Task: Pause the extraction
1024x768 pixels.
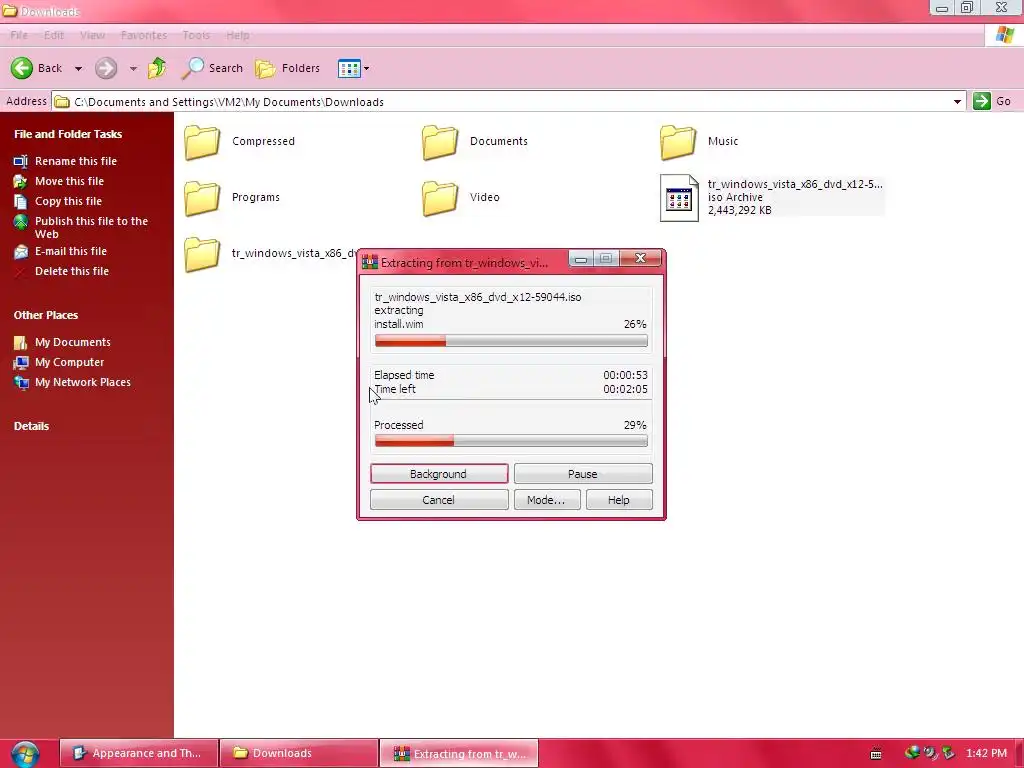Action: [583, 474]
